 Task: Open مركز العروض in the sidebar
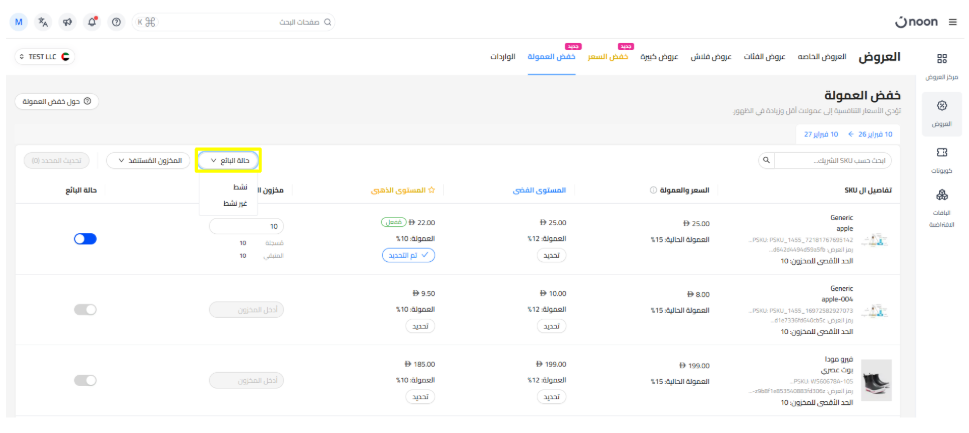pyautogui.click(x=941, y=66)
